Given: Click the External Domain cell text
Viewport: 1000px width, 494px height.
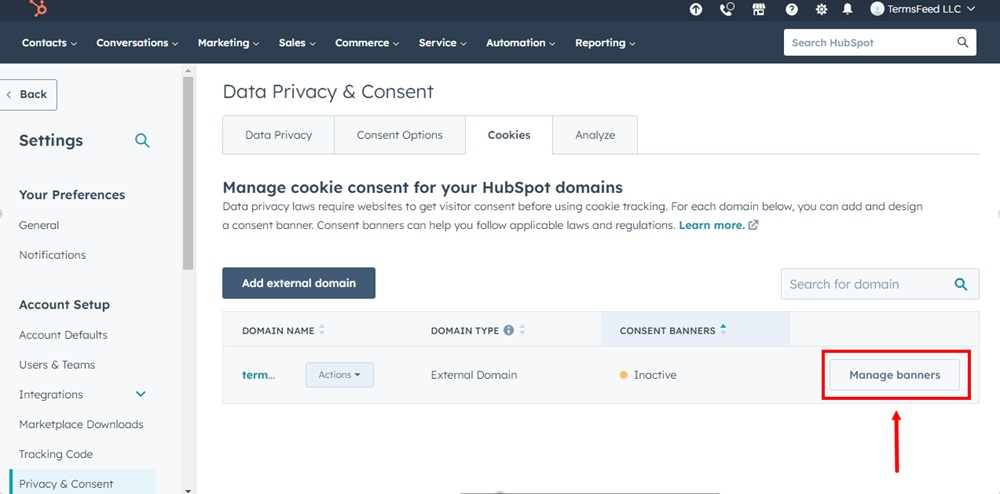Looking at the screenshot, I should tap(474, 375).
